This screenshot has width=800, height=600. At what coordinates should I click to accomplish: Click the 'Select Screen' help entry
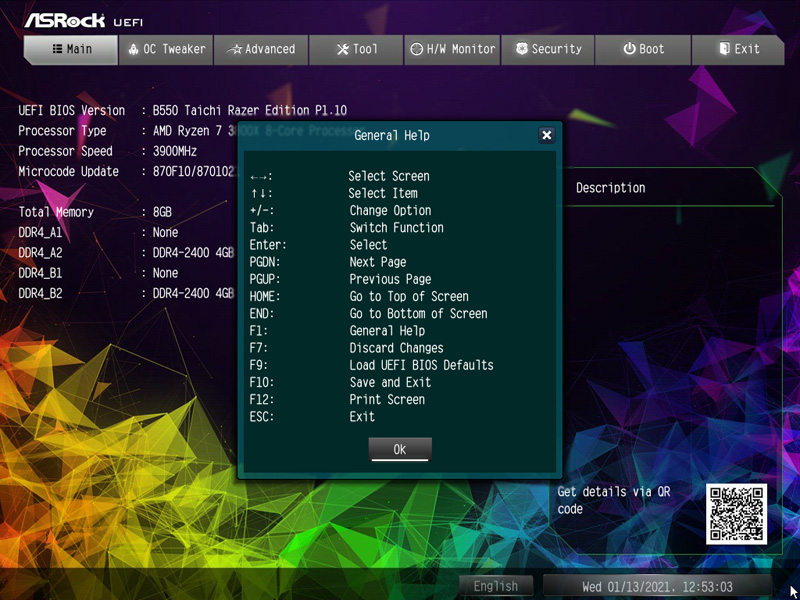click(x=389, y=177)
